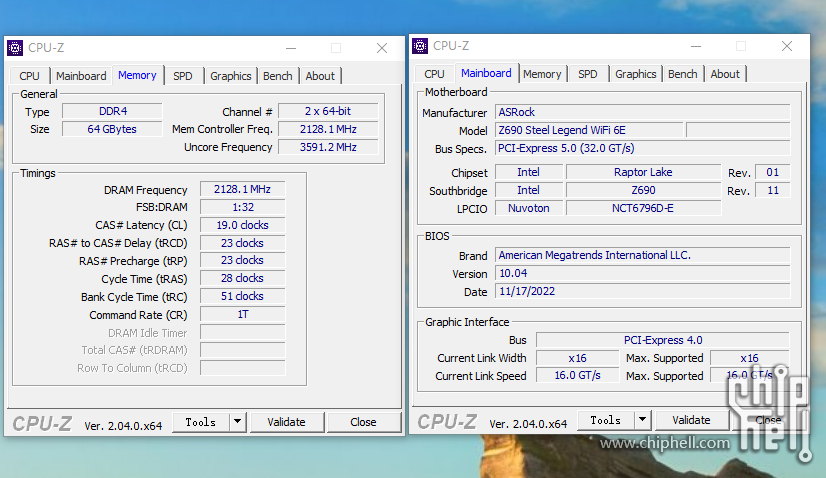
Task: Click the CPU-Z app icon in the left window title bar
Action: coord(15,48)
